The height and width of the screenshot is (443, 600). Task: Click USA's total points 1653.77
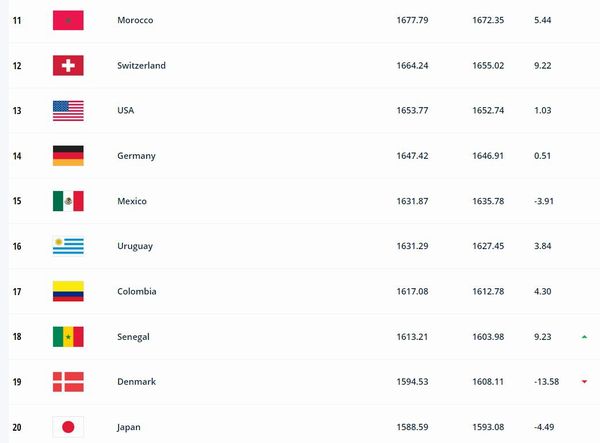[x=413, y=110]
